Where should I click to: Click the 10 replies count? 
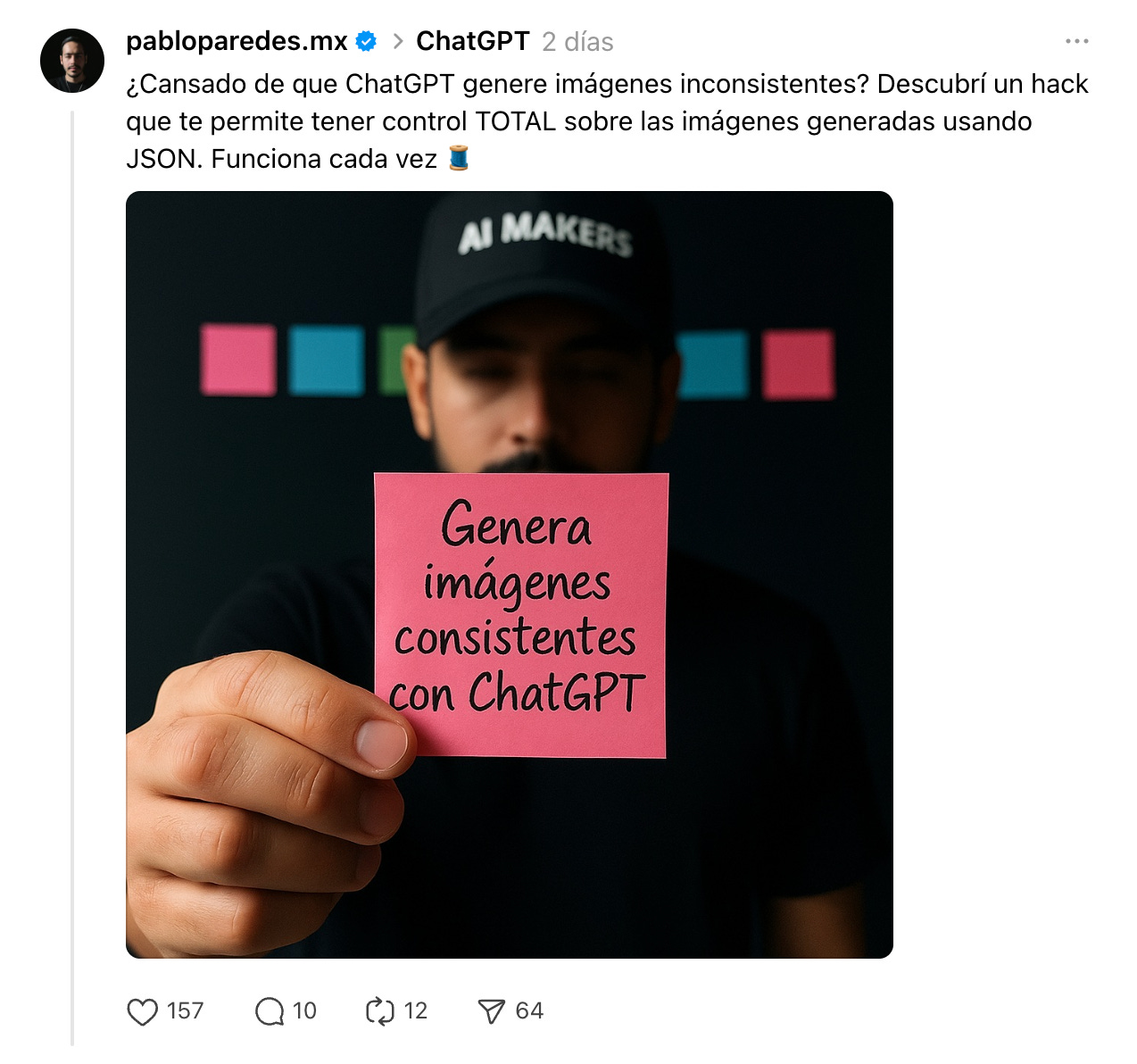coord(304,1011)
